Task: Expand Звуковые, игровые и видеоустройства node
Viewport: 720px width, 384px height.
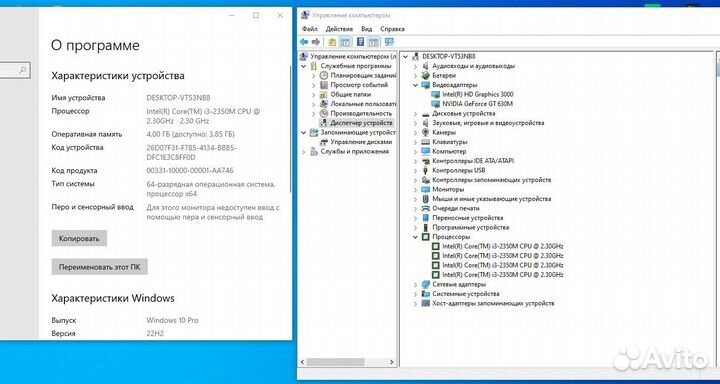Action: pyautogui.click(x=415, y=123)
